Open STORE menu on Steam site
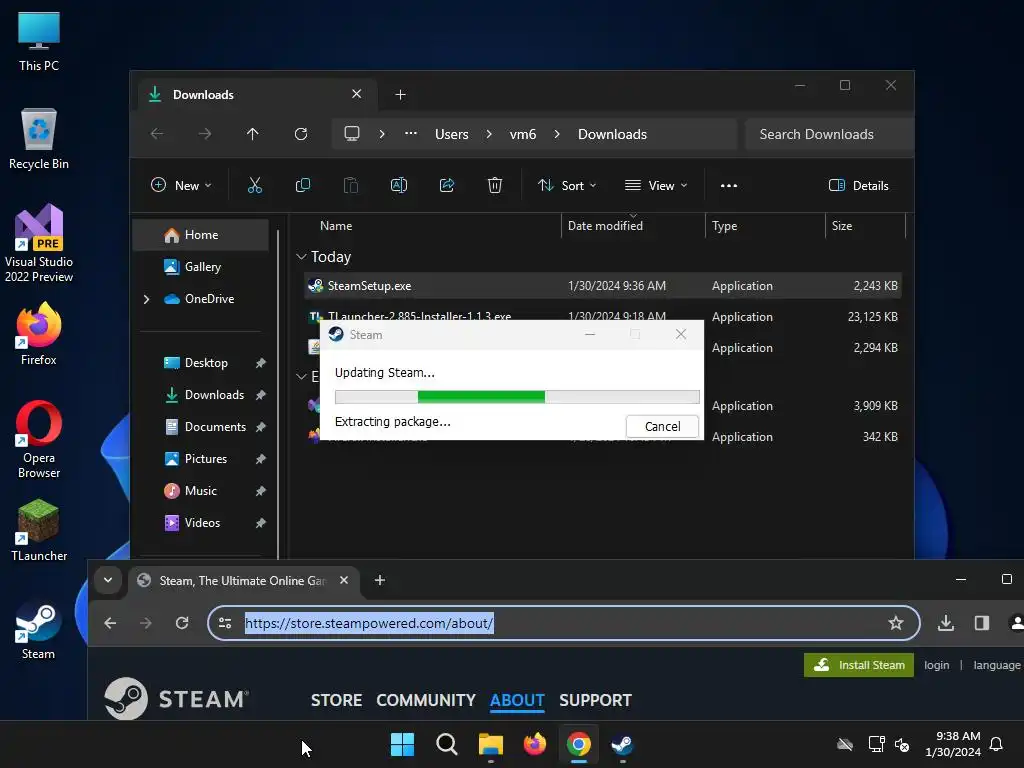Viewport: 1024px width, 768px height. tap(336, 700)
